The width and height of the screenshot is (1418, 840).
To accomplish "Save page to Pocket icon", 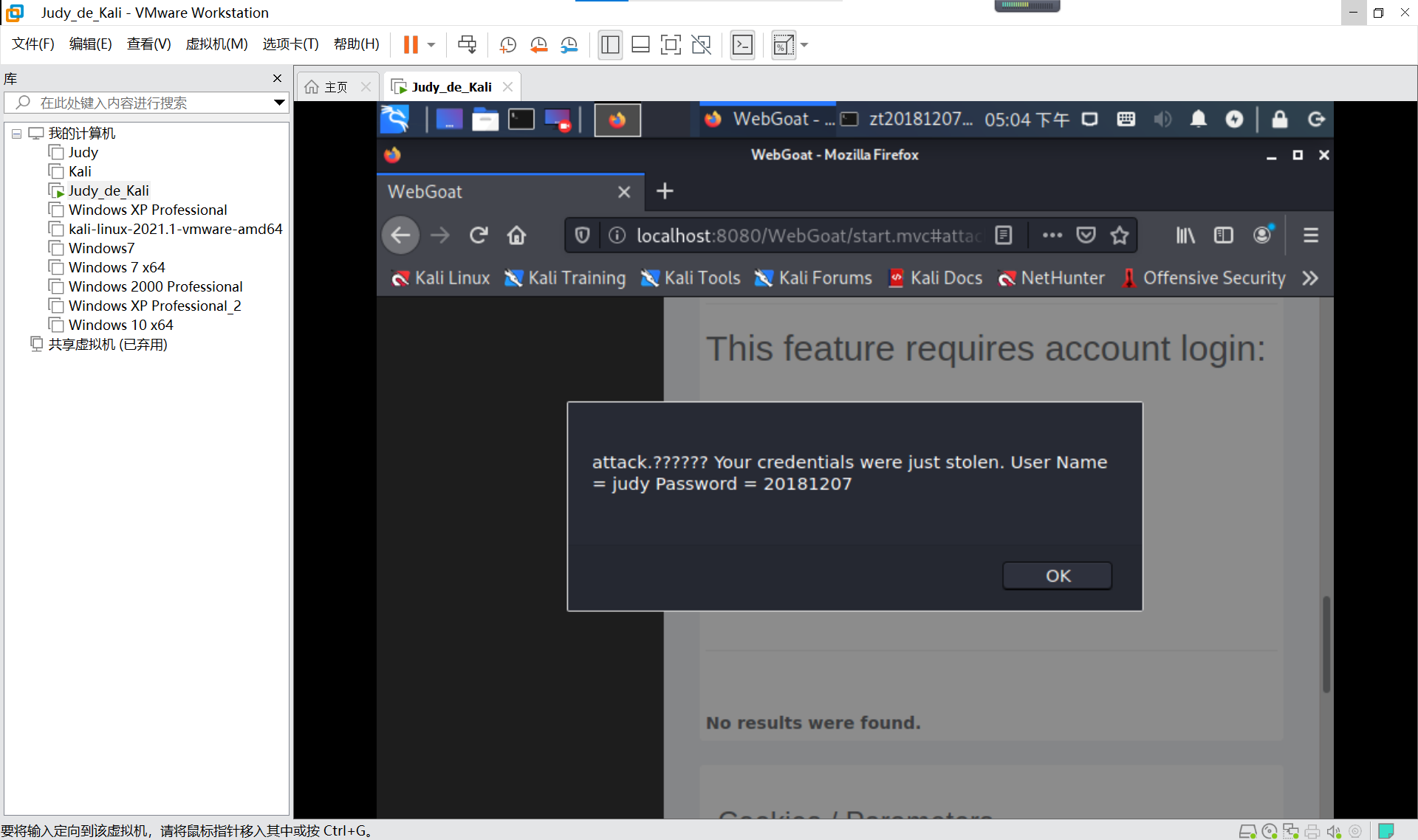I will tap(1086, 235).
